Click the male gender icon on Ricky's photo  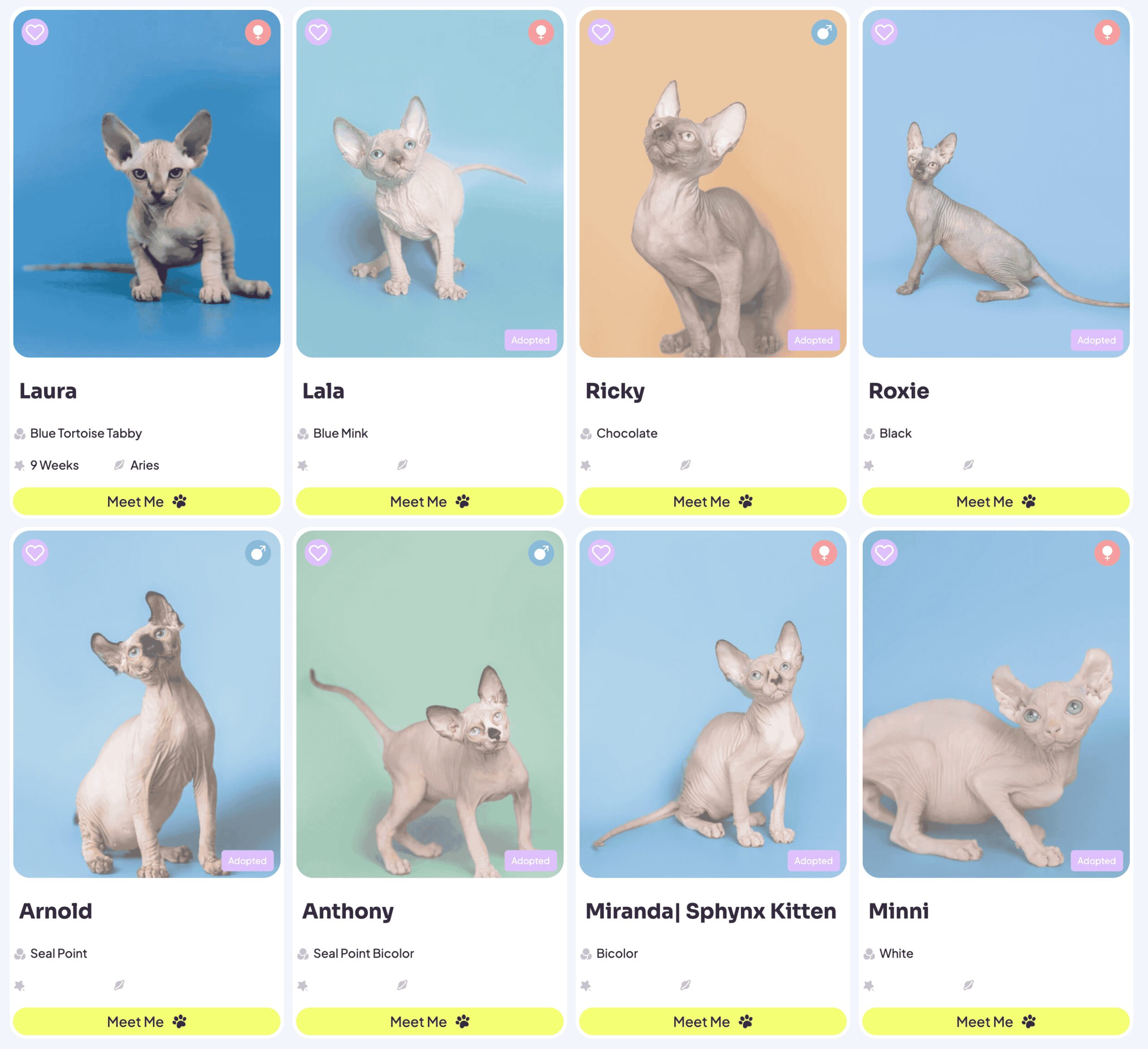coord(824,32)
